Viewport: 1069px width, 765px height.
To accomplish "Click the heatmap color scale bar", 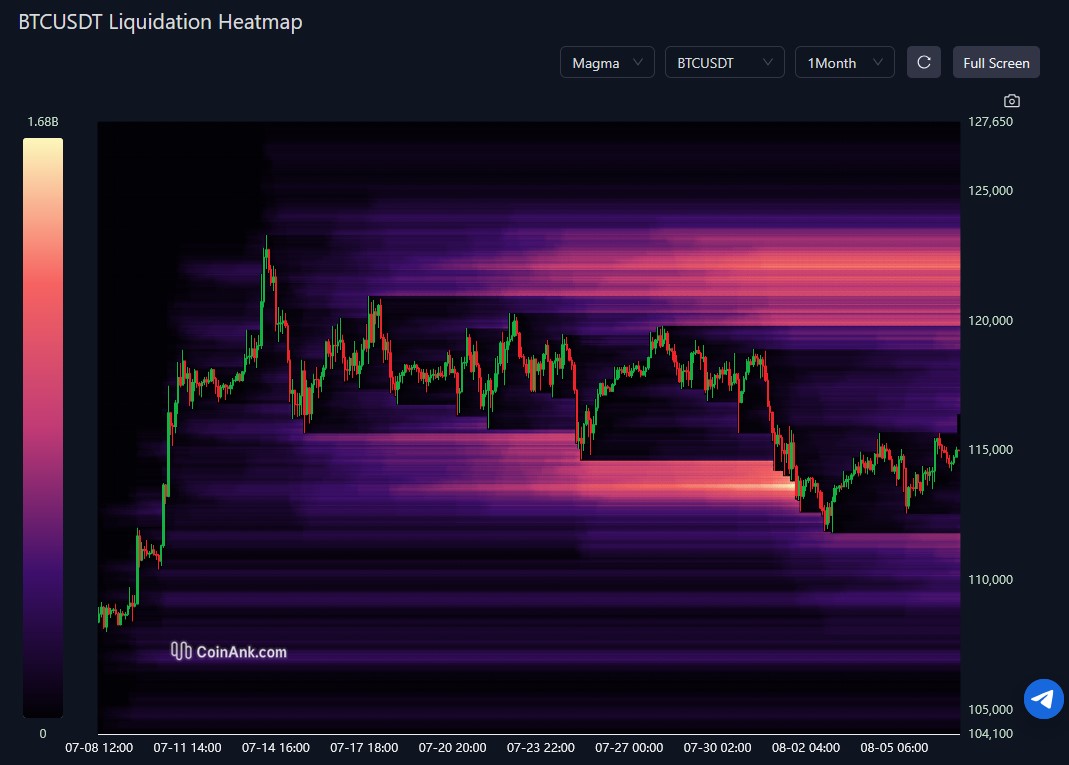I will pos(43,428).
